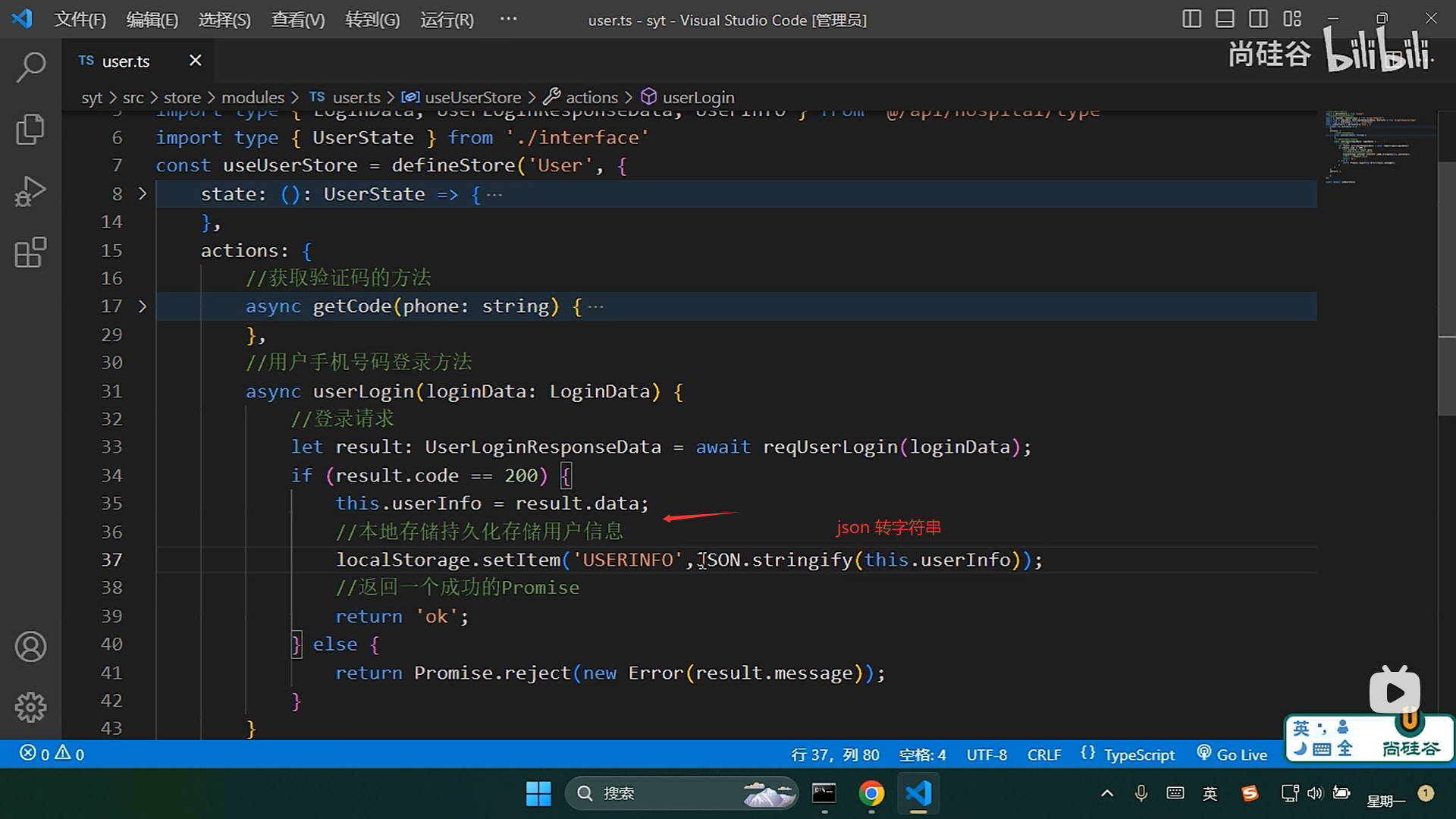Click the vertical scrollbar thumb in the editor

pyautogui.click(x=1446, y=288)
